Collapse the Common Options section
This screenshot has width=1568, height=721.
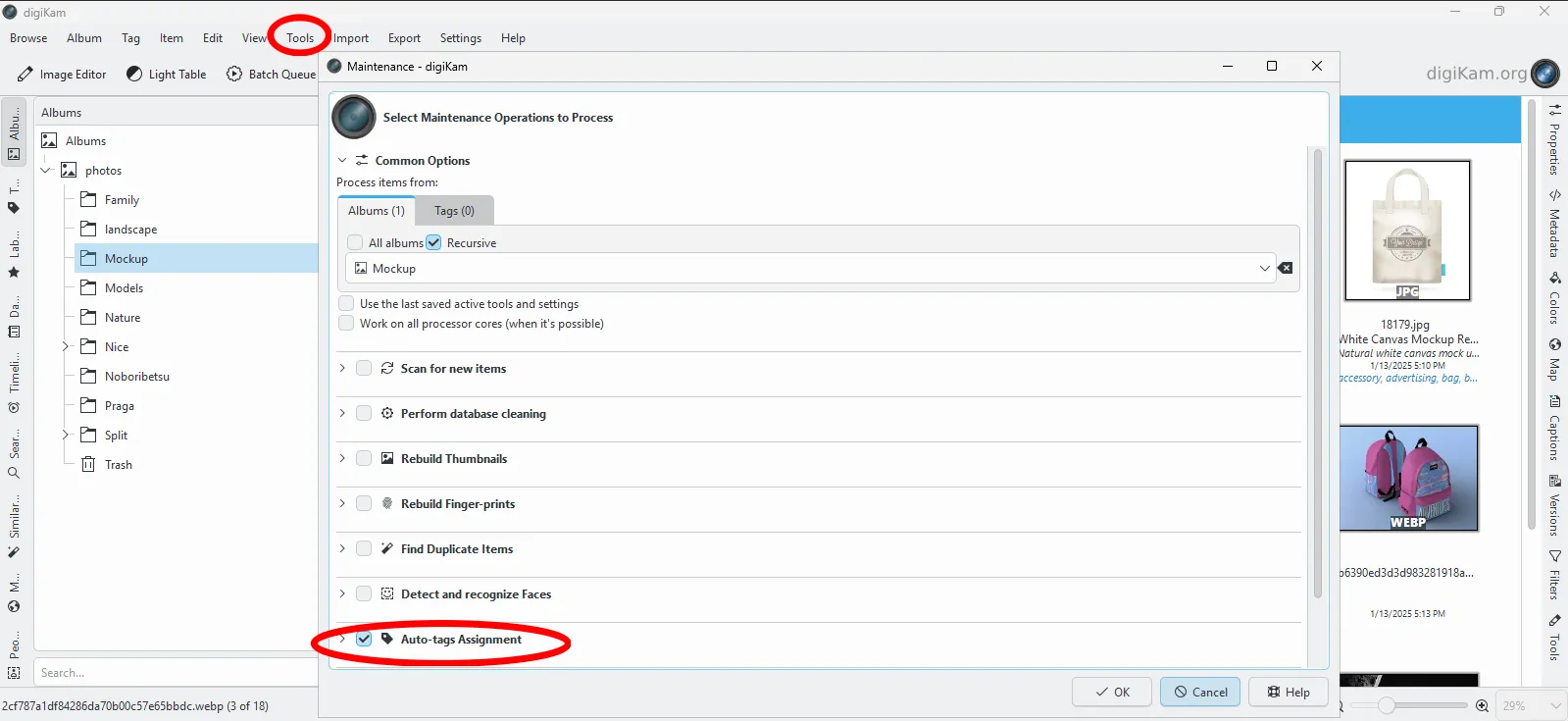pyautogui.click(x=342, y=160)
